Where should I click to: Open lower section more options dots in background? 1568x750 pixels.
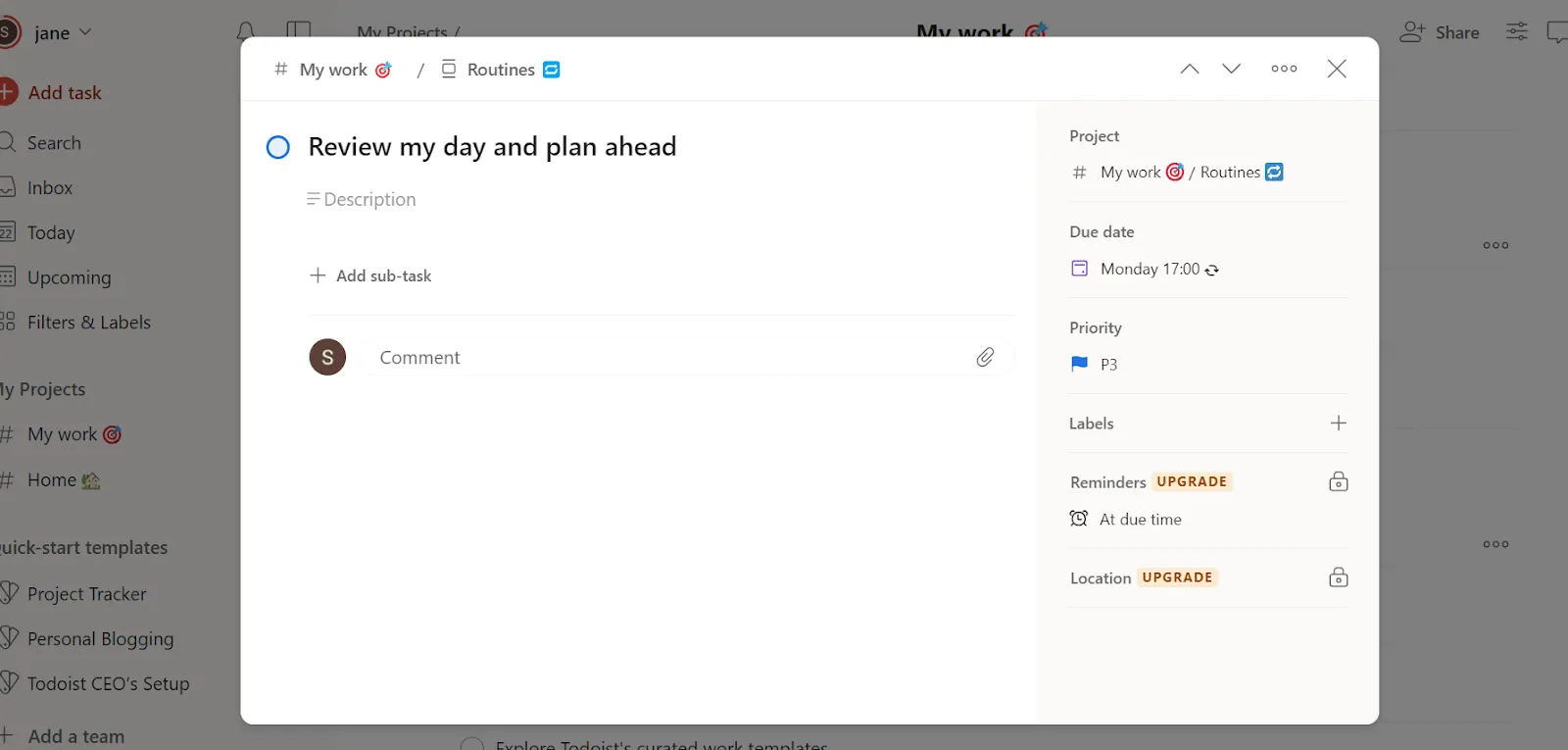coord(1495,544)
